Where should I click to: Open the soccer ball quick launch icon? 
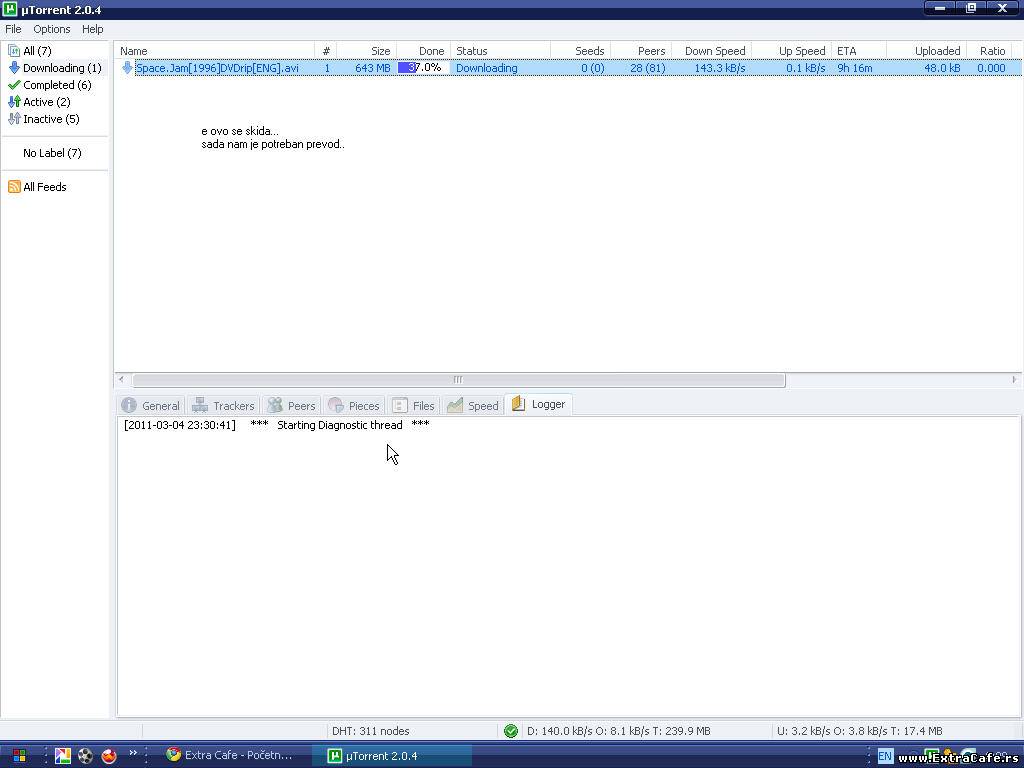coord(86,756)
